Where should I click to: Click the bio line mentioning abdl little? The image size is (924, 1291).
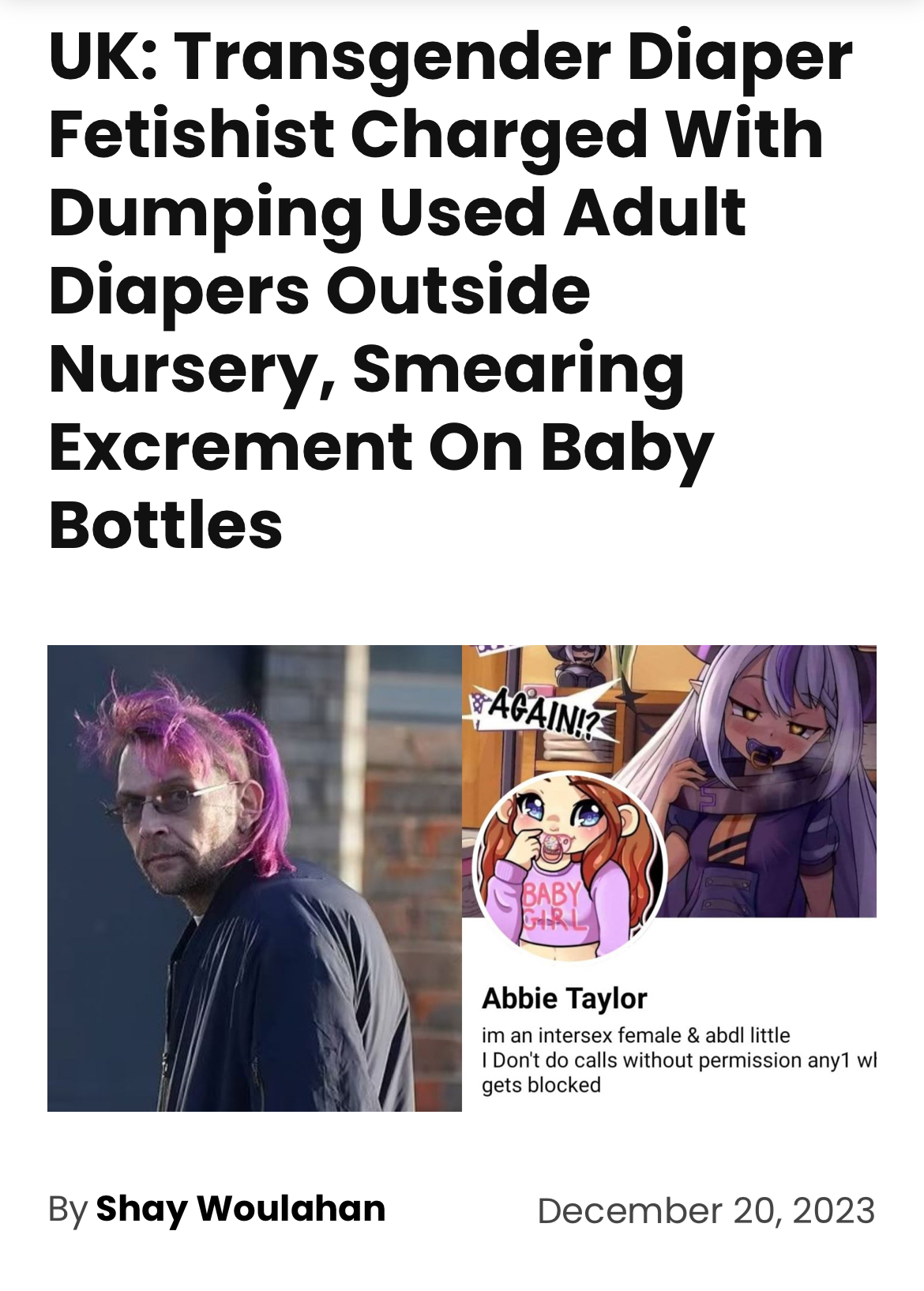(636, 1035)
